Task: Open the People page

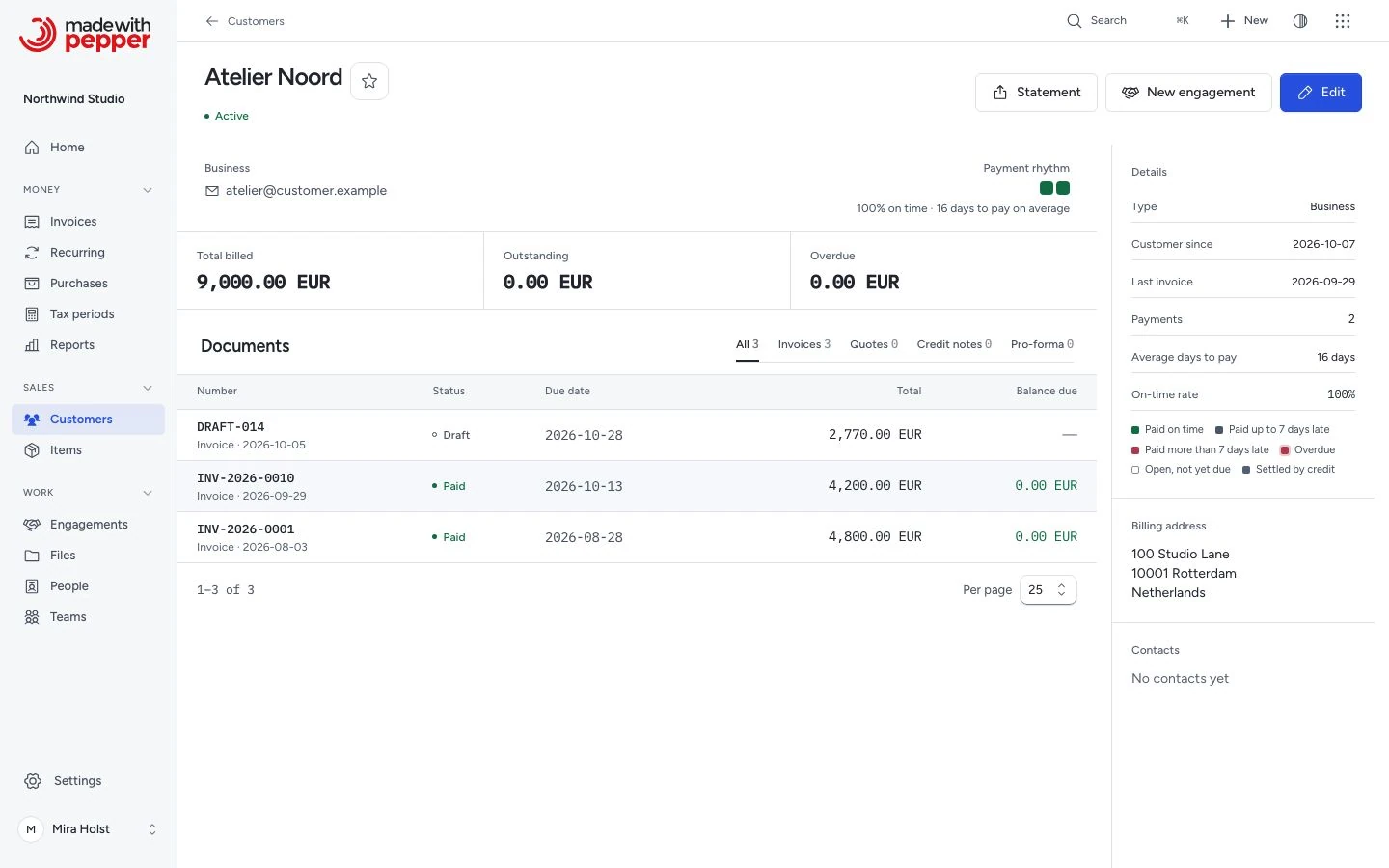Action: (x=88, y=586)
